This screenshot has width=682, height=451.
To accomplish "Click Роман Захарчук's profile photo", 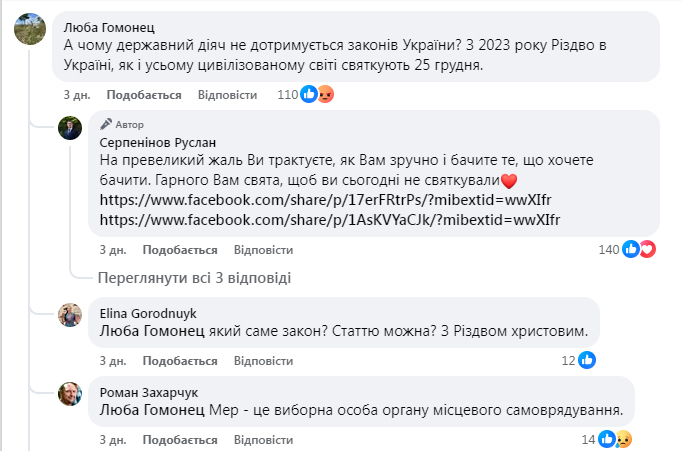I will (69, 393).
